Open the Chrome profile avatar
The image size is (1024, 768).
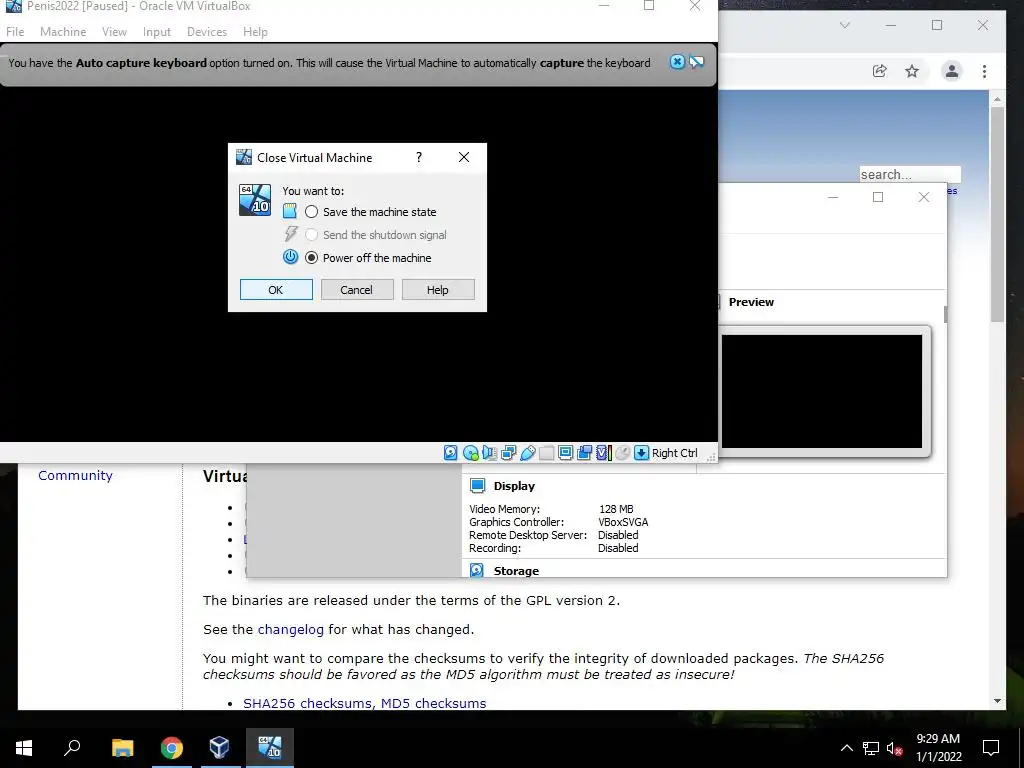tap(952, 71)
